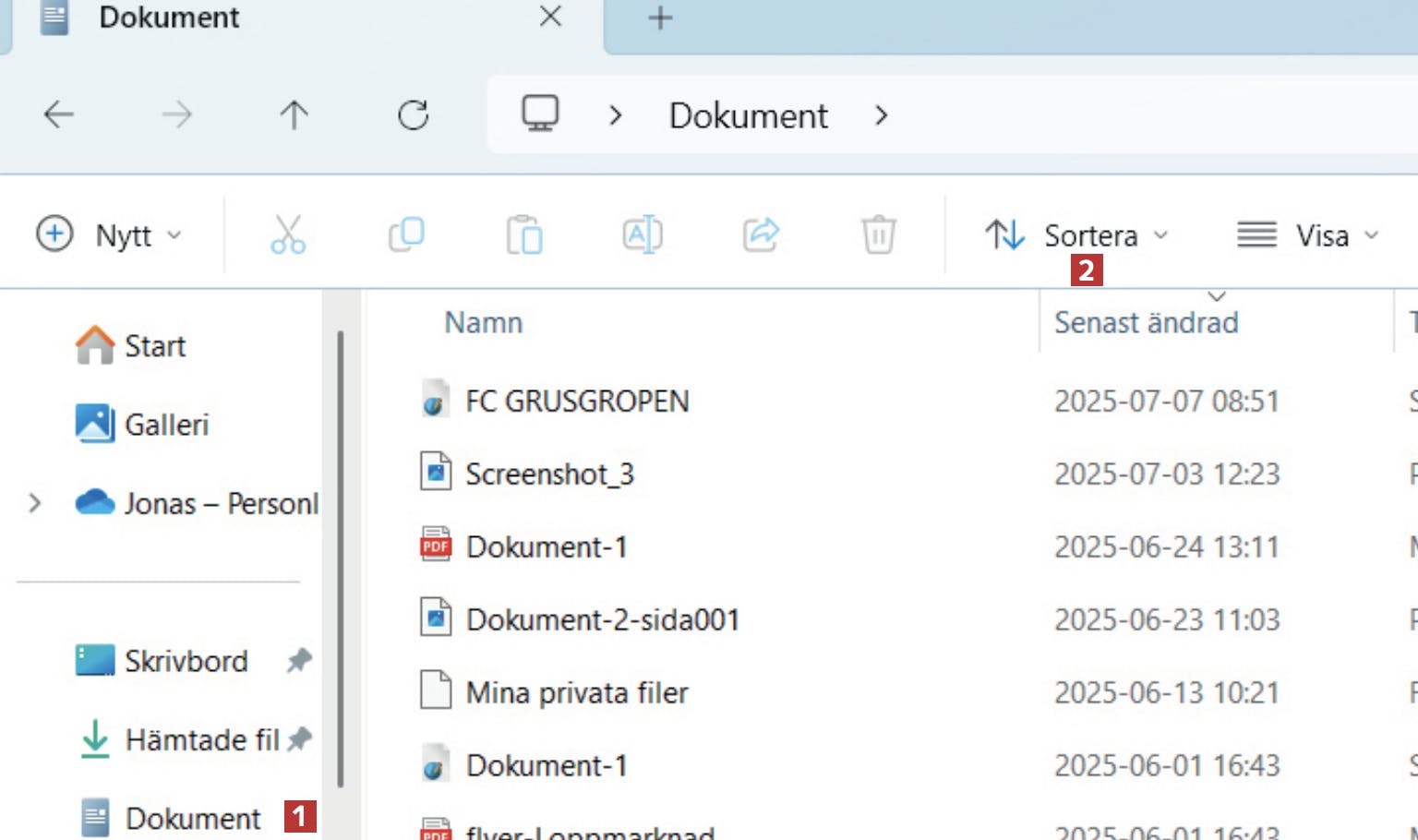Screen dimensions: 1418x840
Task: Click the Copy icon in toolbar
Action: coord(406,234)
